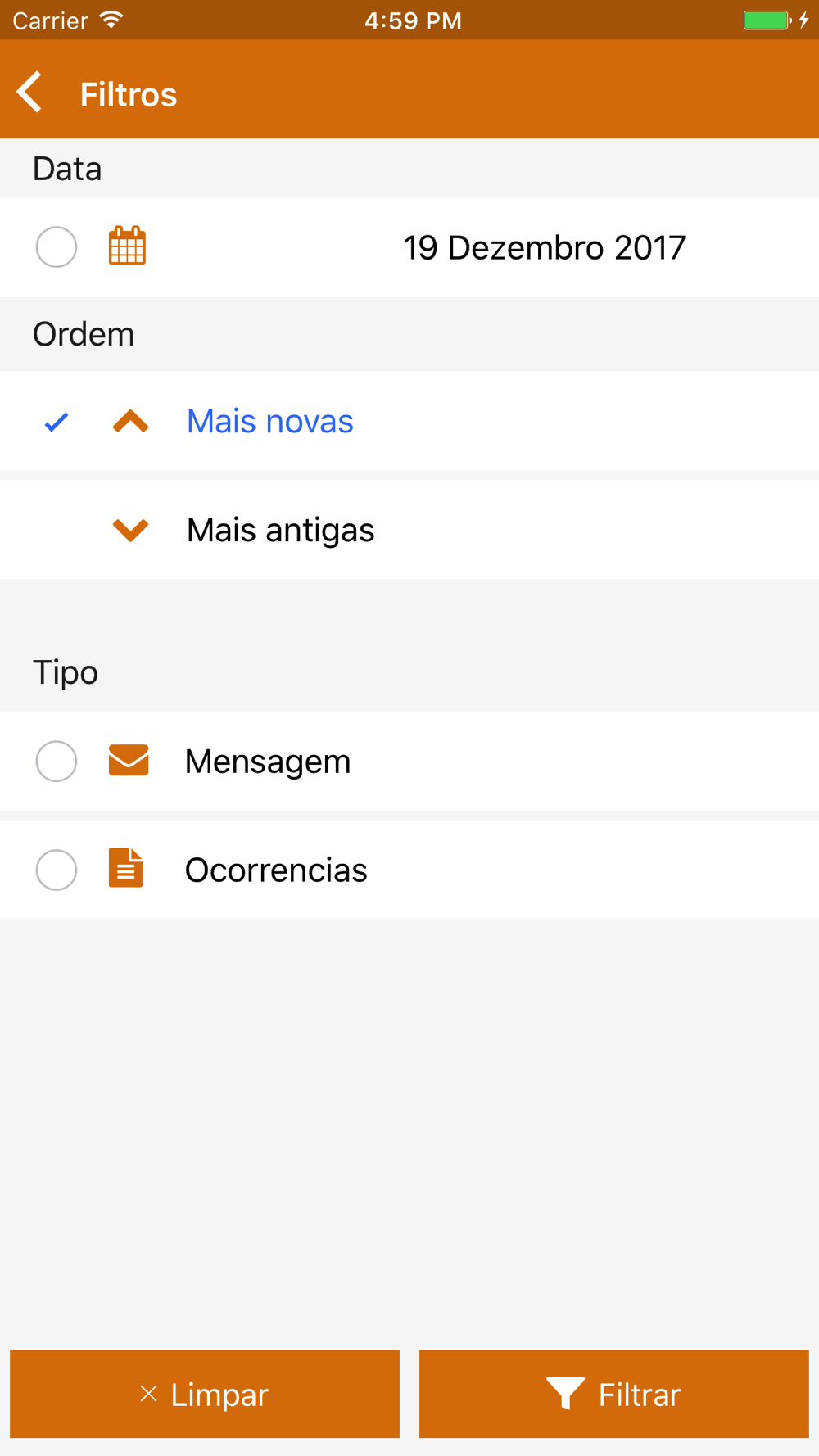Tap the back arrow icon
Viewport: 819px width, 1456px height.
(x=30, y=92)
